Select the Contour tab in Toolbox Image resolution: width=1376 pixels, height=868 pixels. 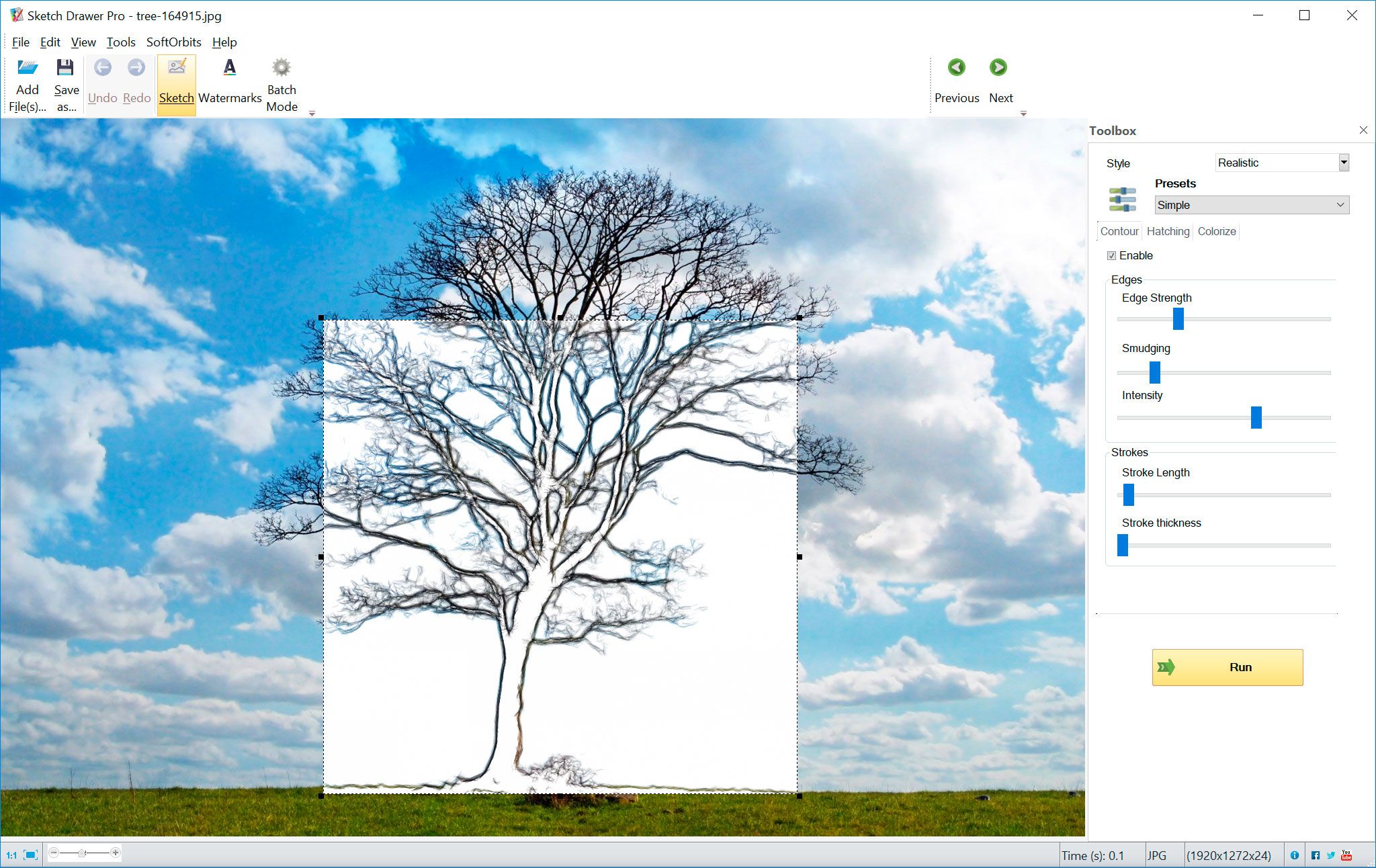point(1119,231)
